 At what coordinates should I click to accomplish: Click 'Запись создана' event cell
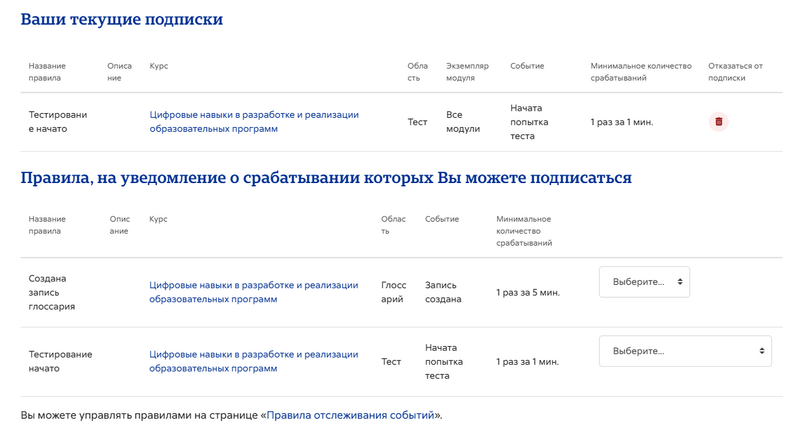443,292
